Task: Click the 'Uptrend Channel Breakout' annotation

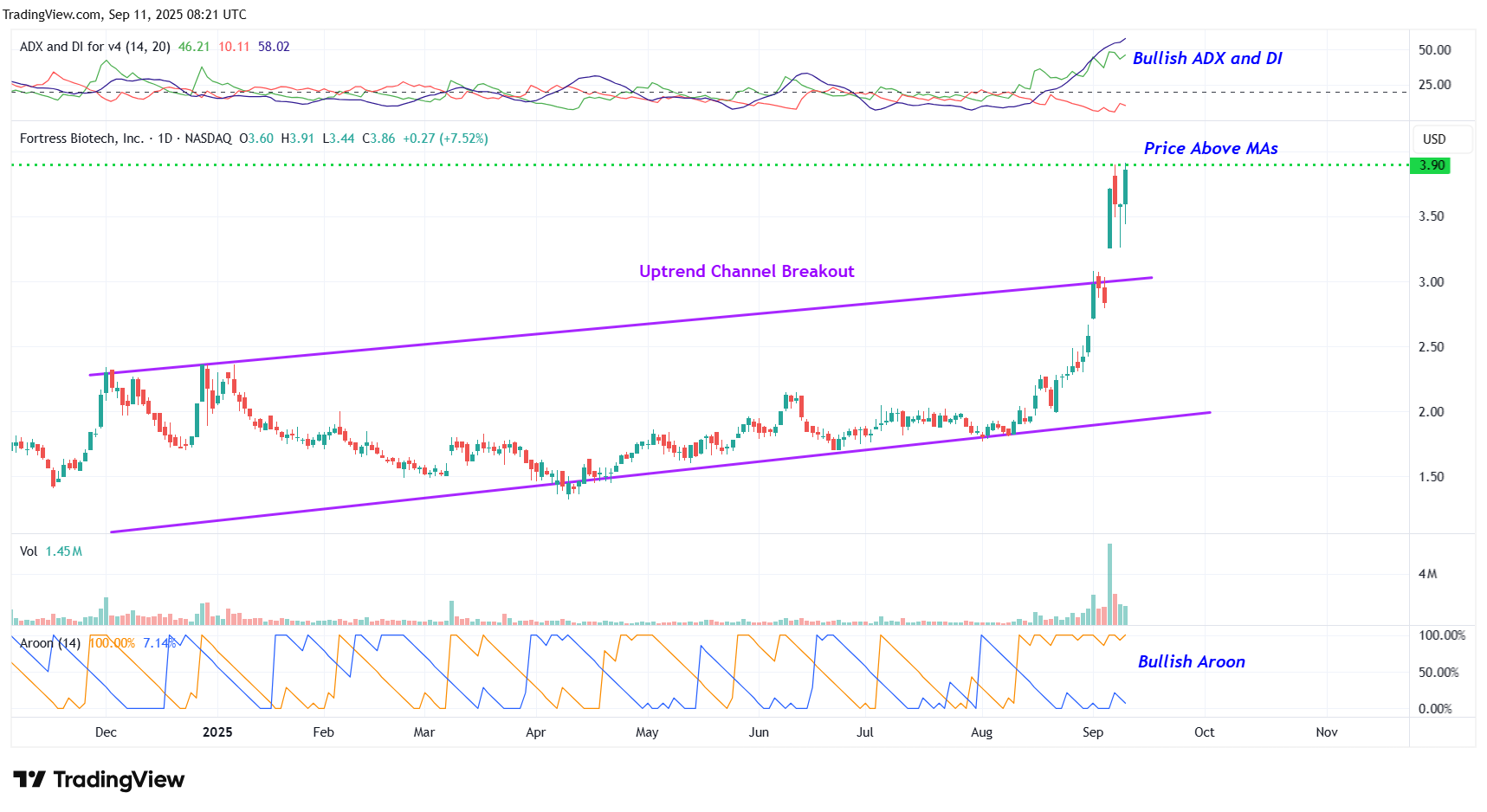Action: pos(747,271)
